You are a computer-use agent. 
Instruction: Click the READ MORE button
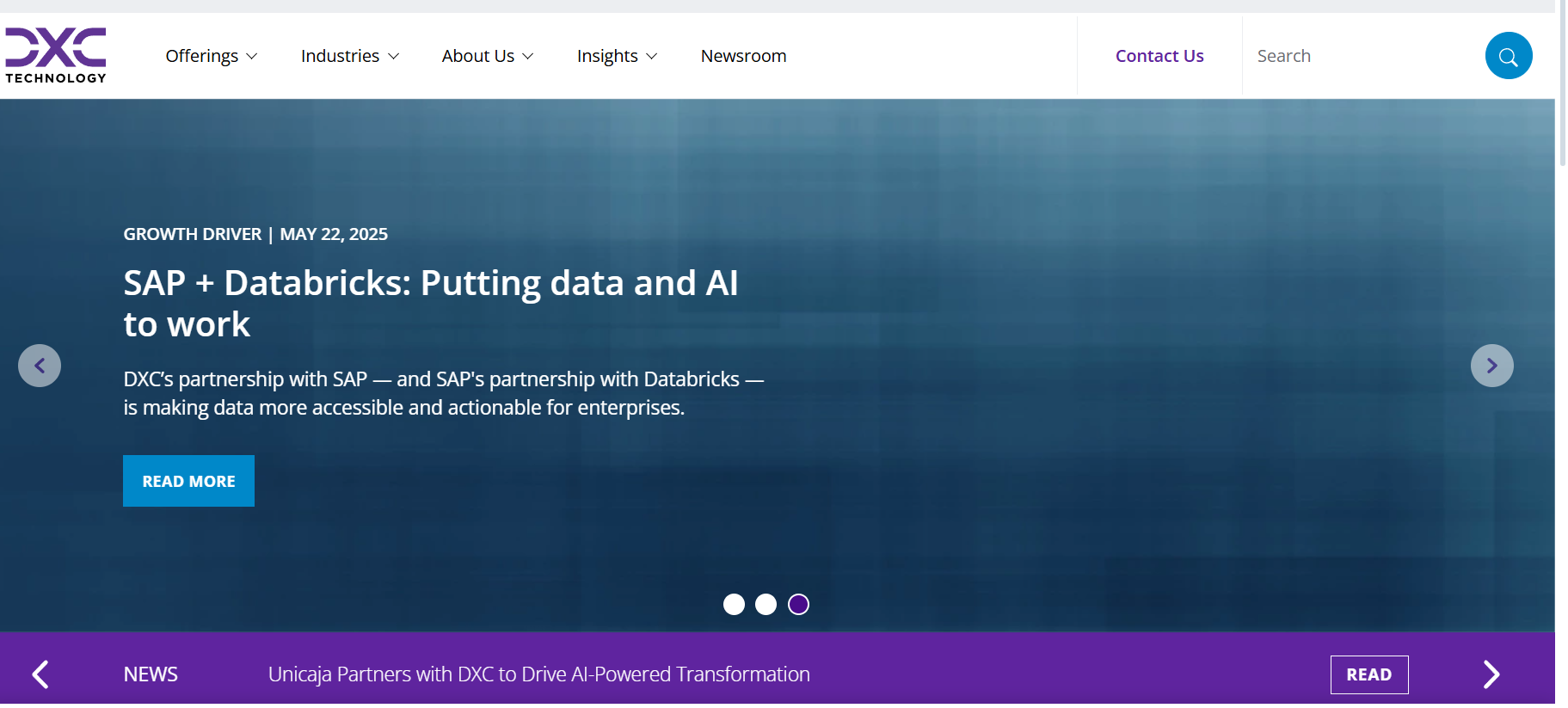[x=188, y=481]
